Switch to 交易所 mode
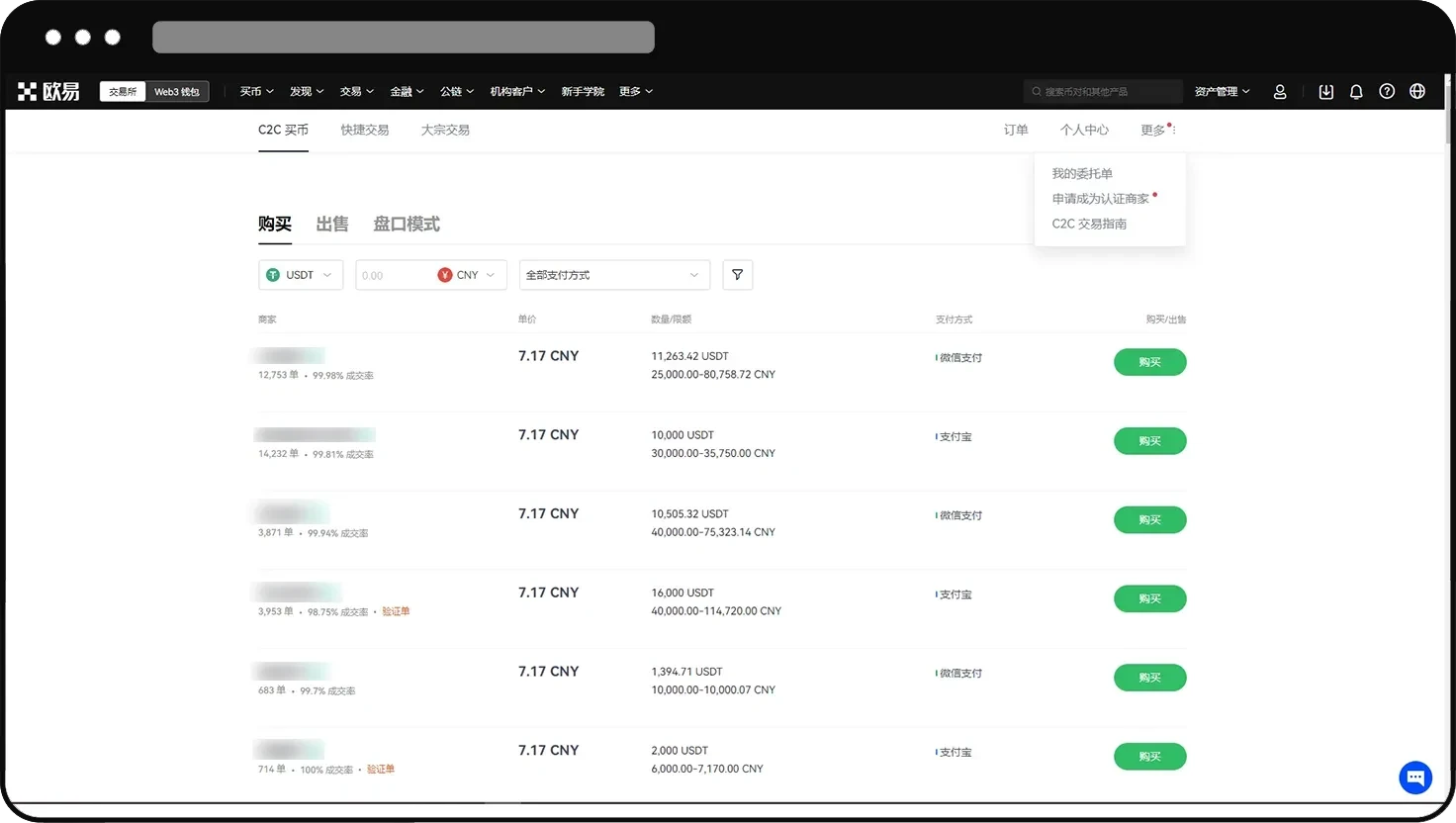Viewport: 1456px width, 823px height. tap(123, 91)
